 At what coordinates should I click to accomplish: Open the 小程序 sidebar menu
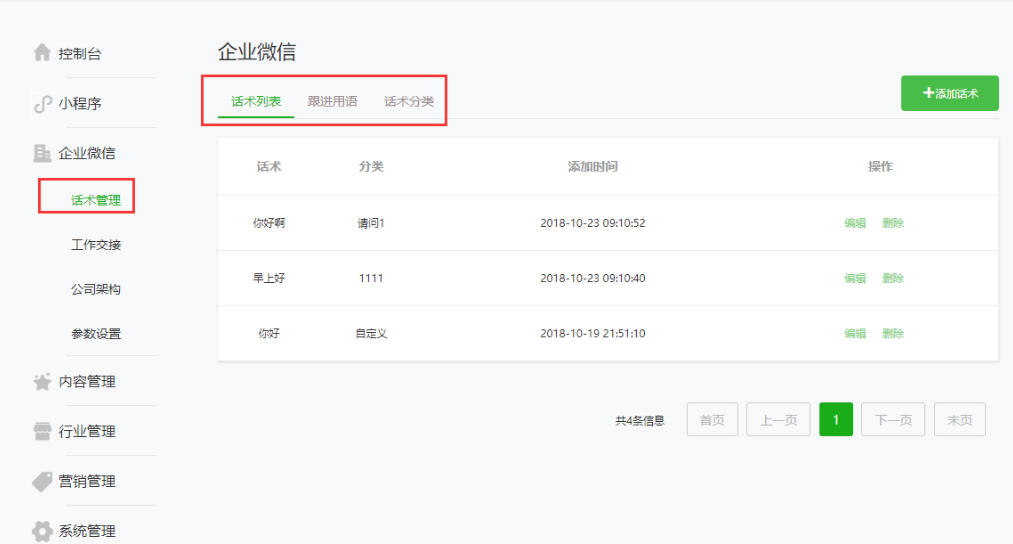[x=80, y=103]
